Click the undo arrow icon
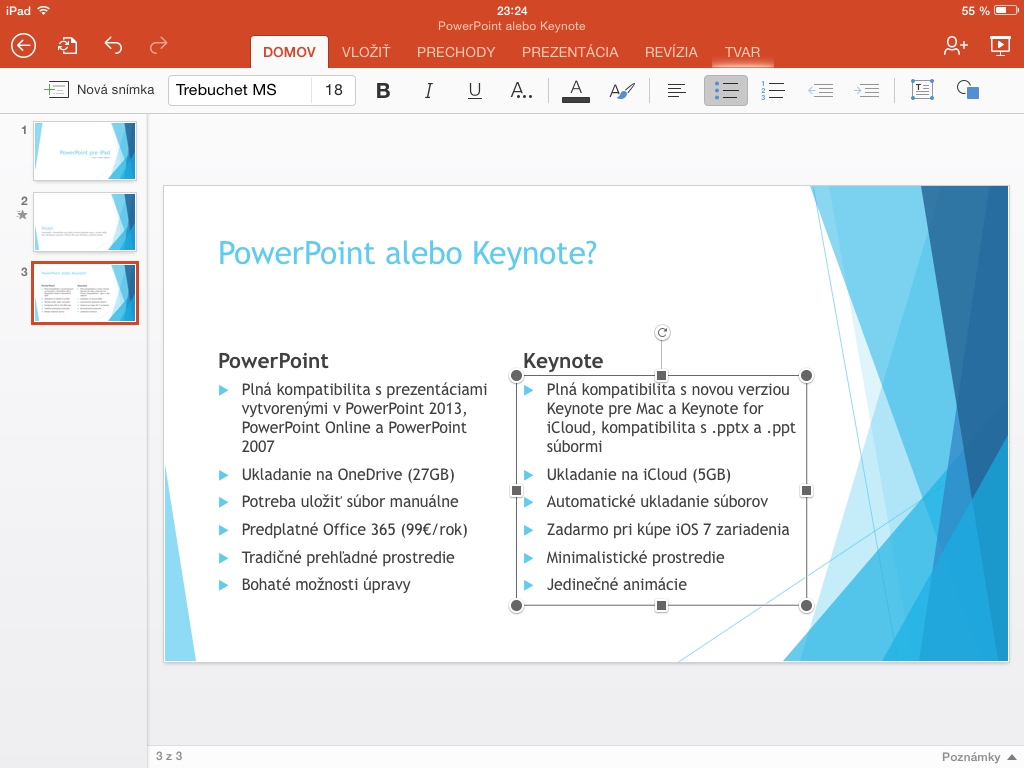Image resolution: width=1024 pixels, height=768 pixels. (x=113, y=45)
